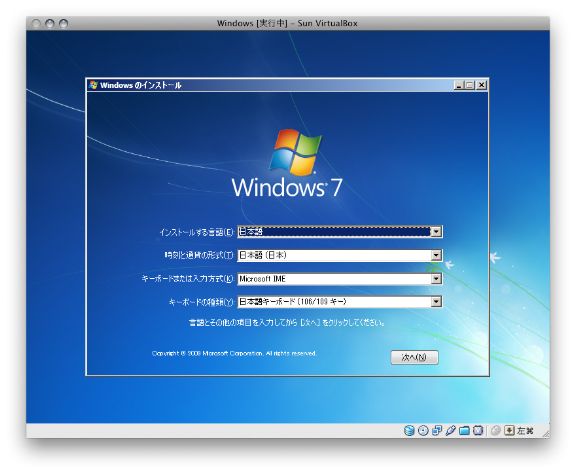Click the network adapters status icon
This screenshot has height=474, width=576.
pyautogui.click(x=437, y=431)
